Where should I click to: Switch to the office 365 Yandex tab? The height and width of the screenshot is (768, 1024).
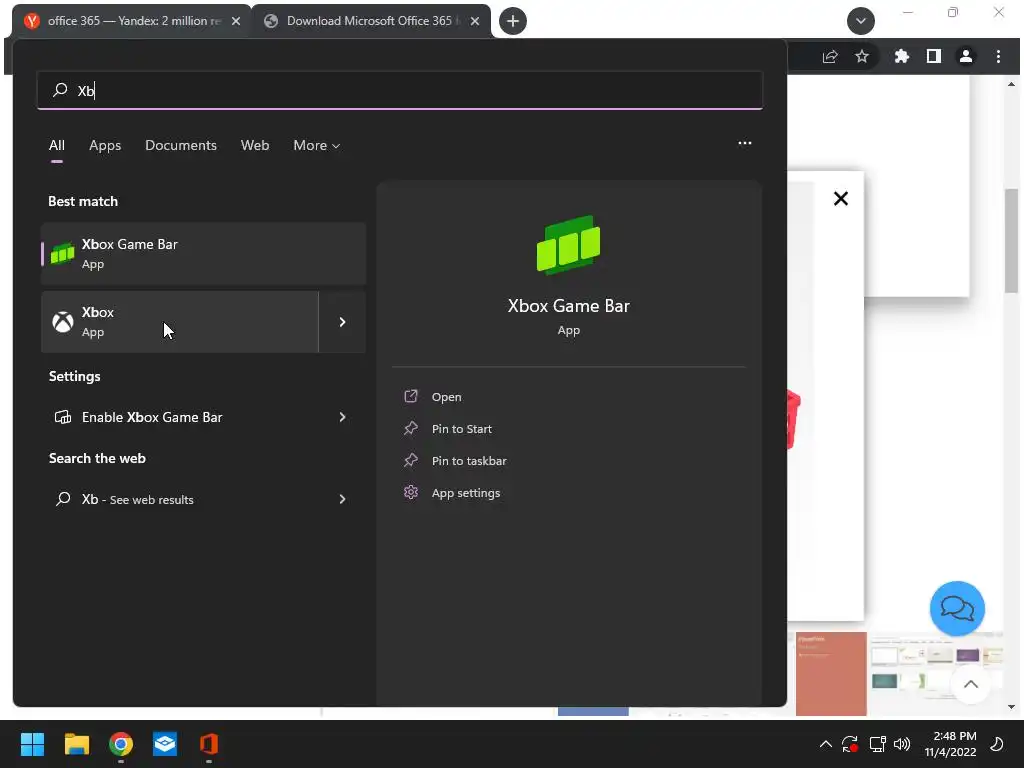point(131,21)
